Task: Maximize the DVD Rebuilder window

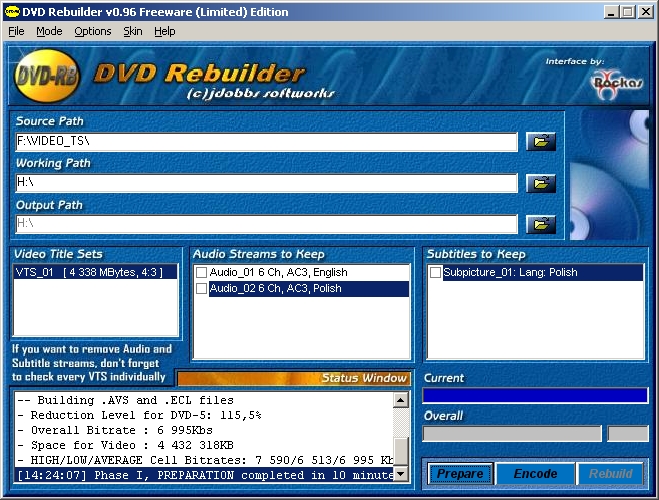Action: point(627,12)
